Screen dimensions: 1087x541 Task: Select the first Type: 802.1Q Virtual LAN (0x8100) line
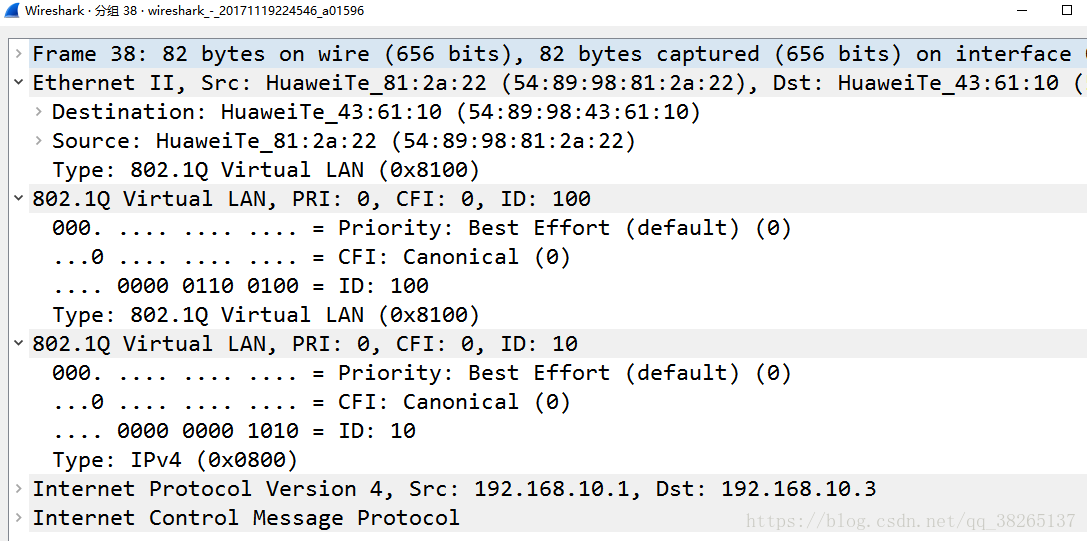266,170
